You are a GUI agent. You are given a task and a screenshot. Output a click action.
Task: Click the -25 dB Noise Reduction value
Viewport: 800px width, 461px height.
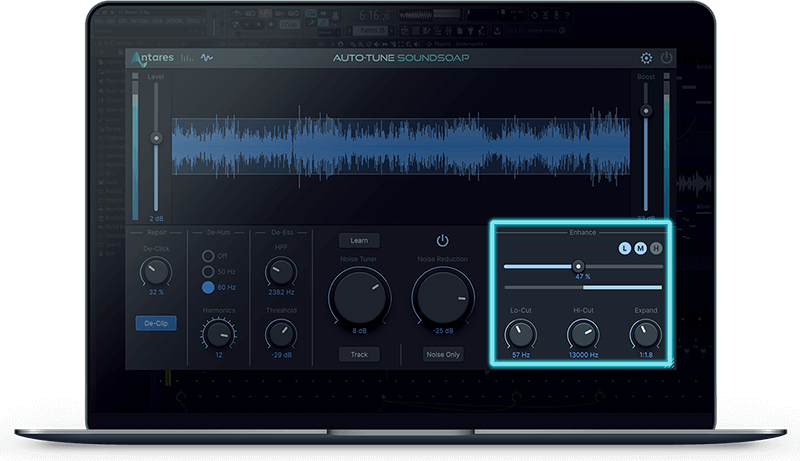pos(443,331)
